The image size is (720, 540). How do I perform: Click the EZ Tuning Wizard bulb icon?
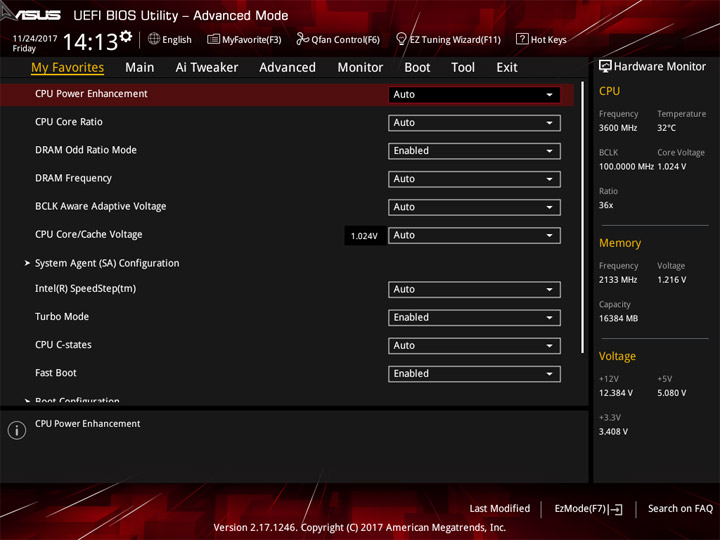click(401, 39)
